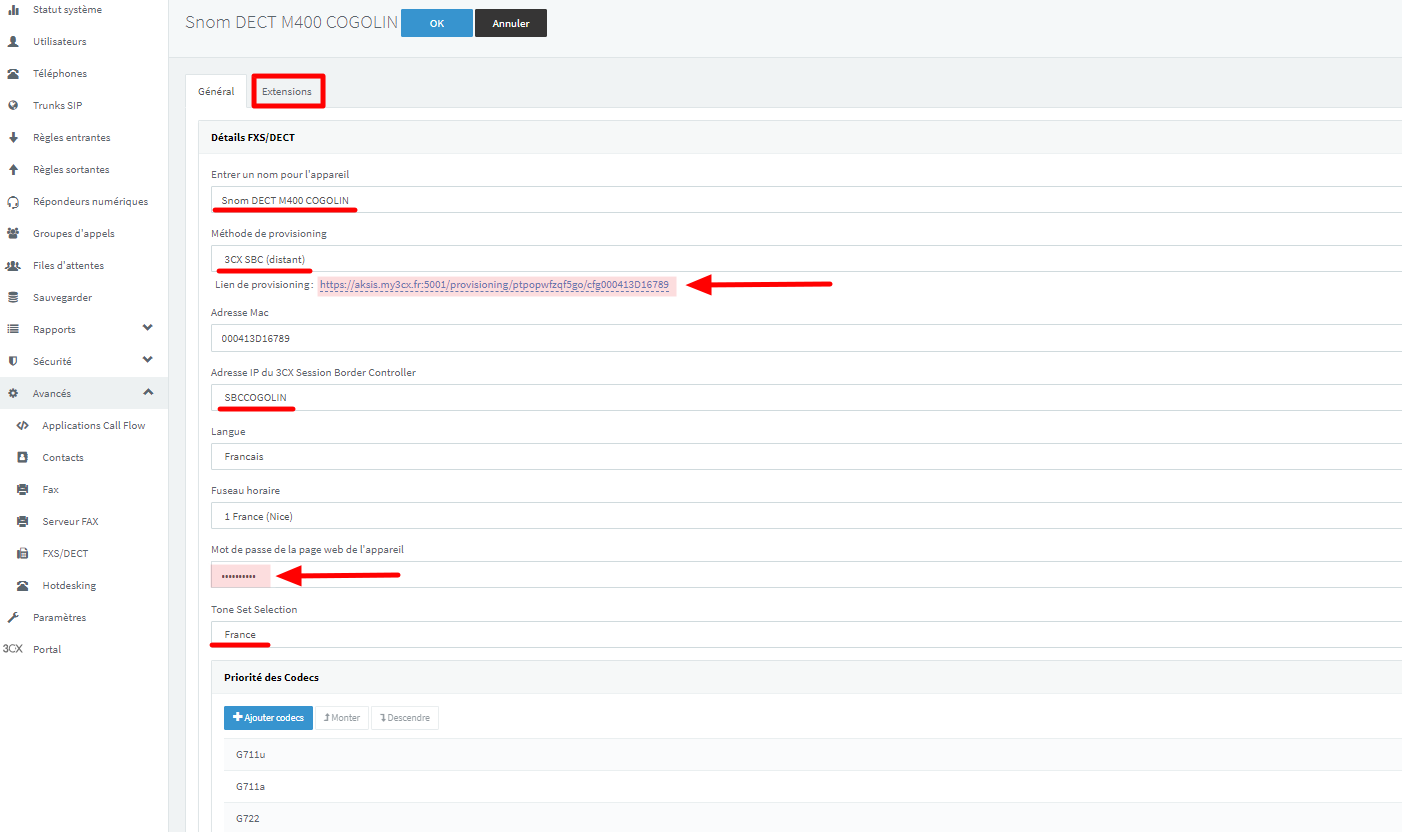Click the Descendre button
The image size is (1402, 832).
point(405,718)
